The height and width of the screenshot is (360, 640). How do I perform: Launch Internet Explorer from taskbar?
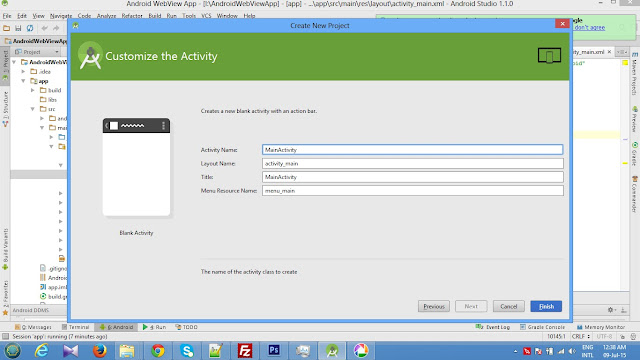pos(41,351)
